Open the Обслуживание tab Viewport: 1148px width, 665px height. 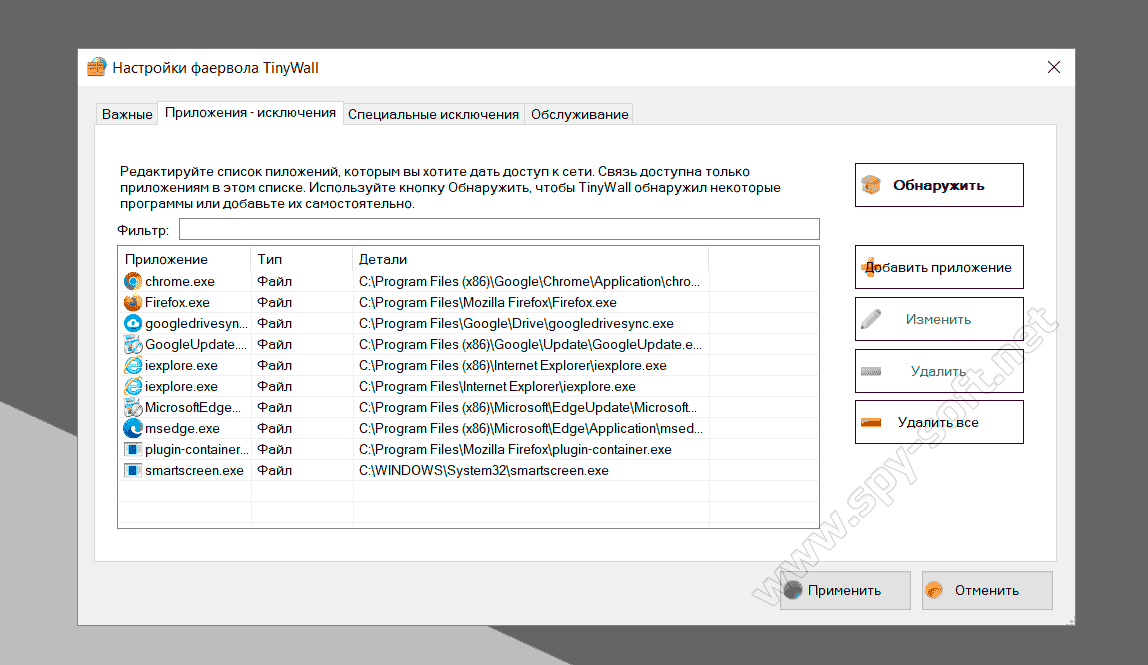(580, 114)
